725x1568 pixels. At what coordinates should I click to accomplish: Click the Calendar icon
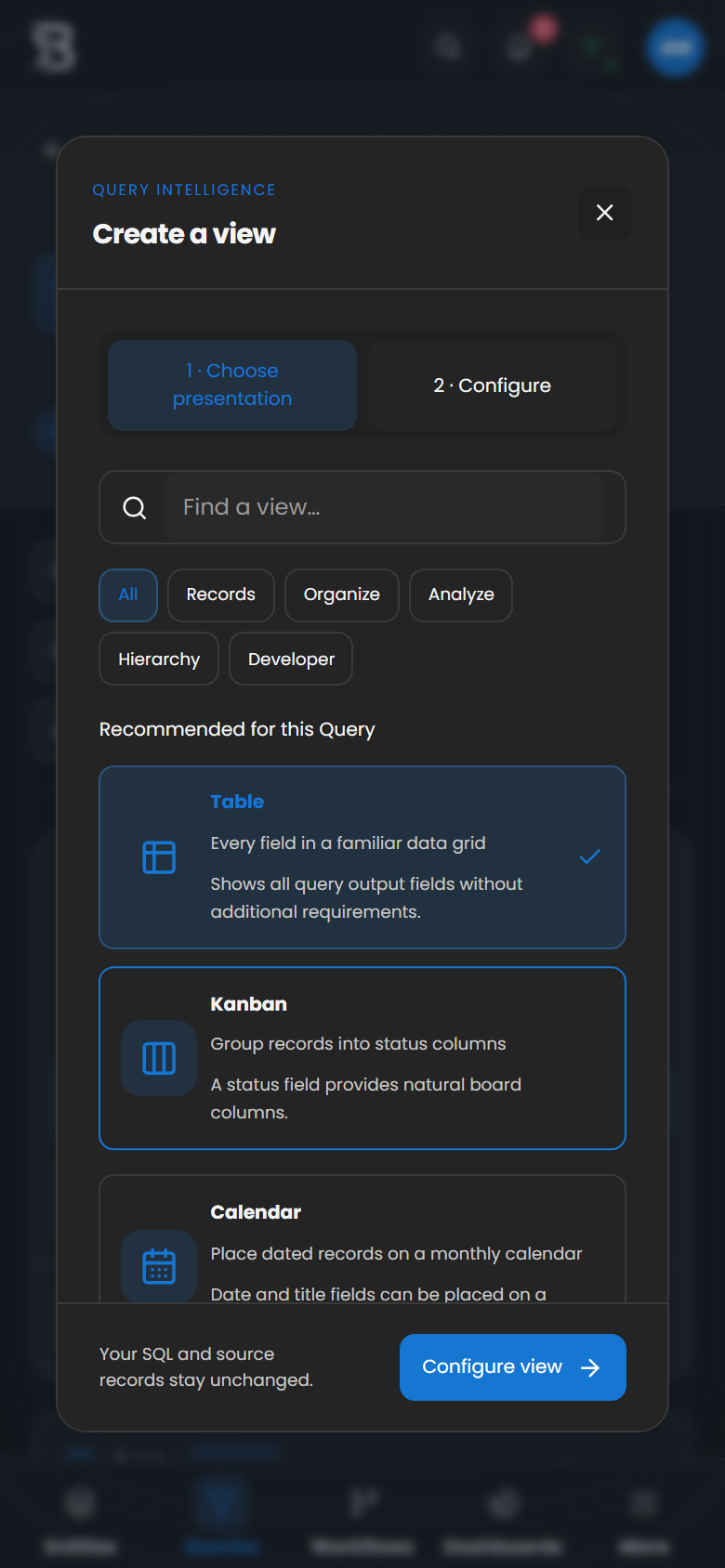point(159,1266)
